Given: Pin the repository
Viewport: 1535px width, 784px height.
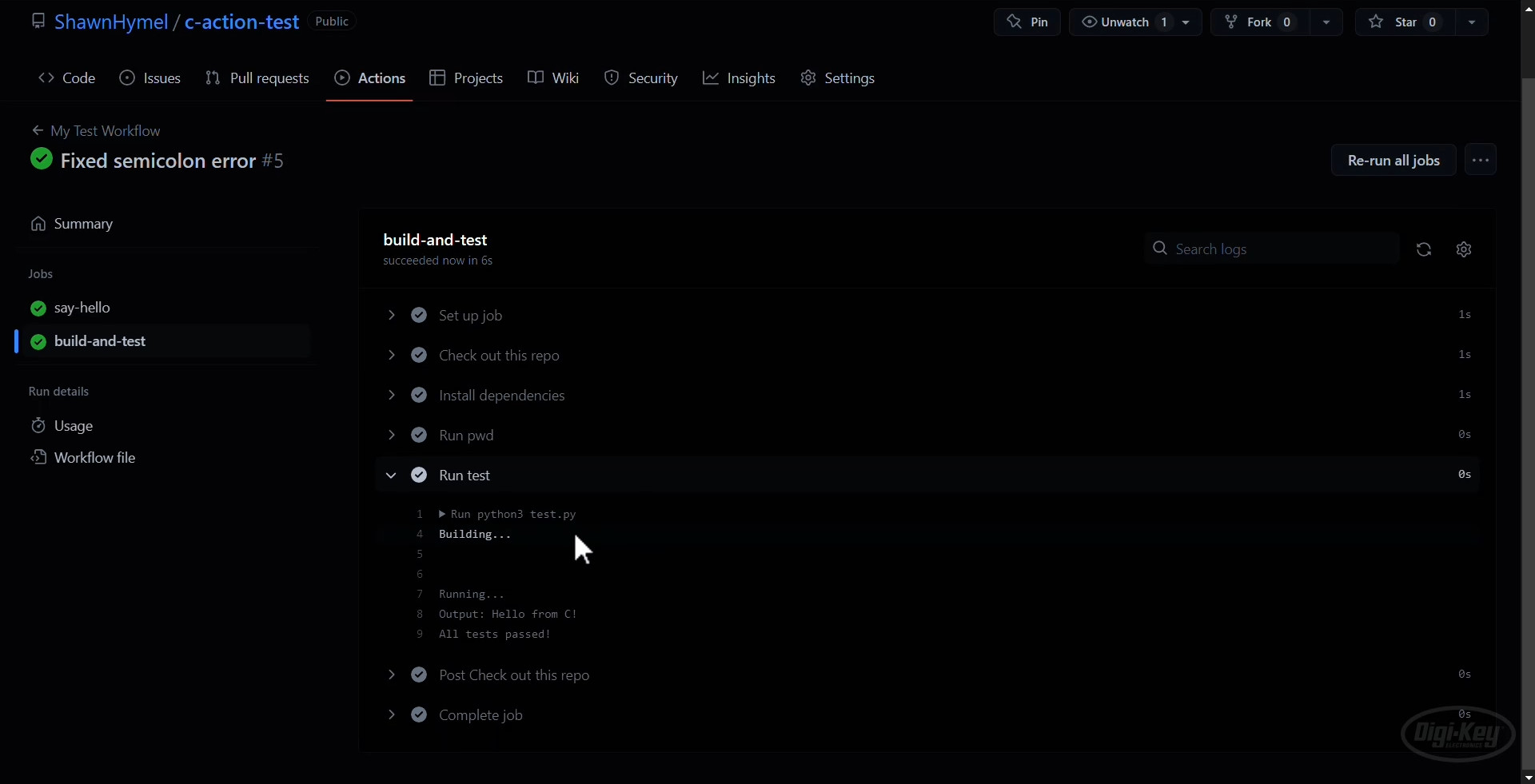Looking at the screenshot, I should (1027, 22).
